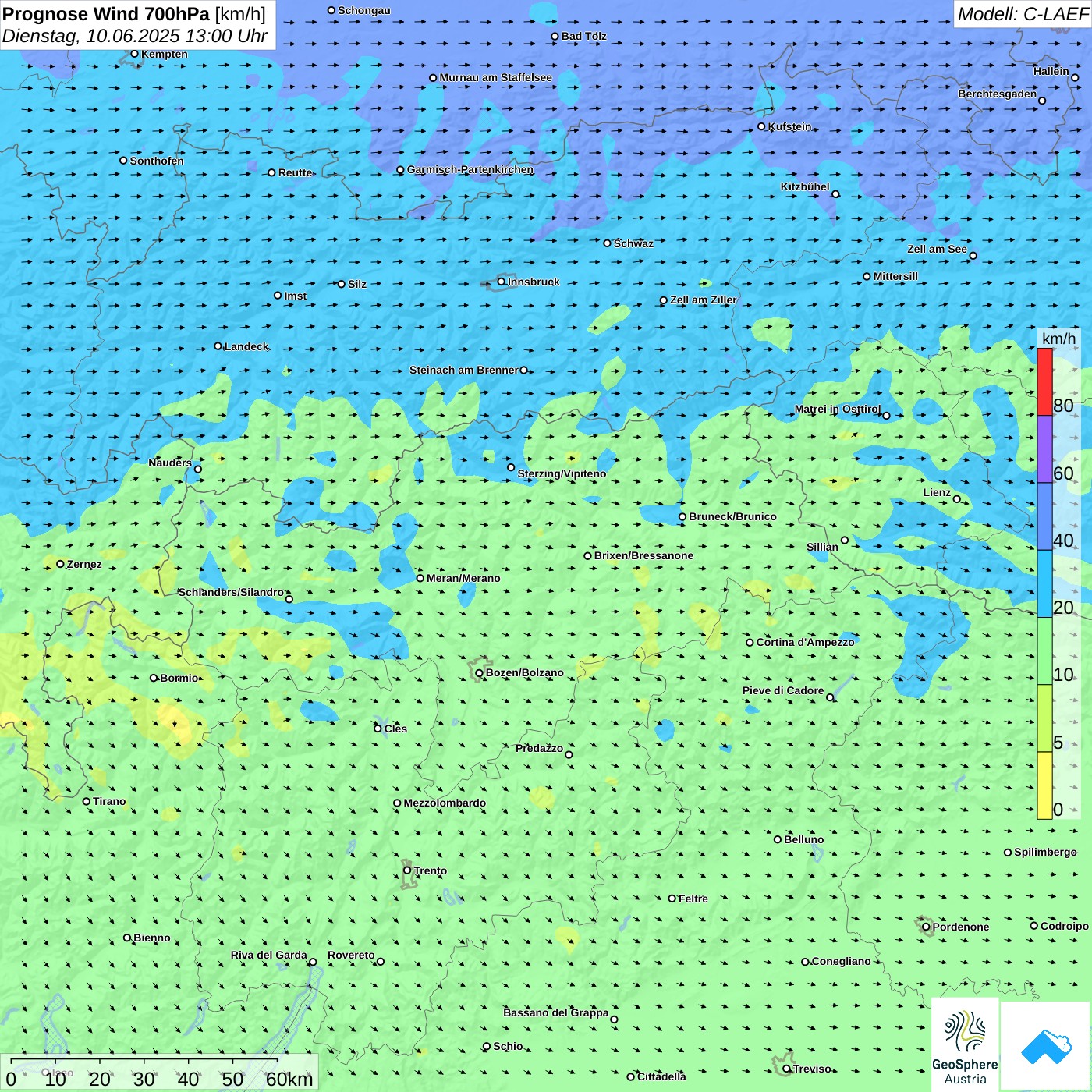Click the Kempten city marker
Screen dimensions: 1092x1092
[134, 54]
